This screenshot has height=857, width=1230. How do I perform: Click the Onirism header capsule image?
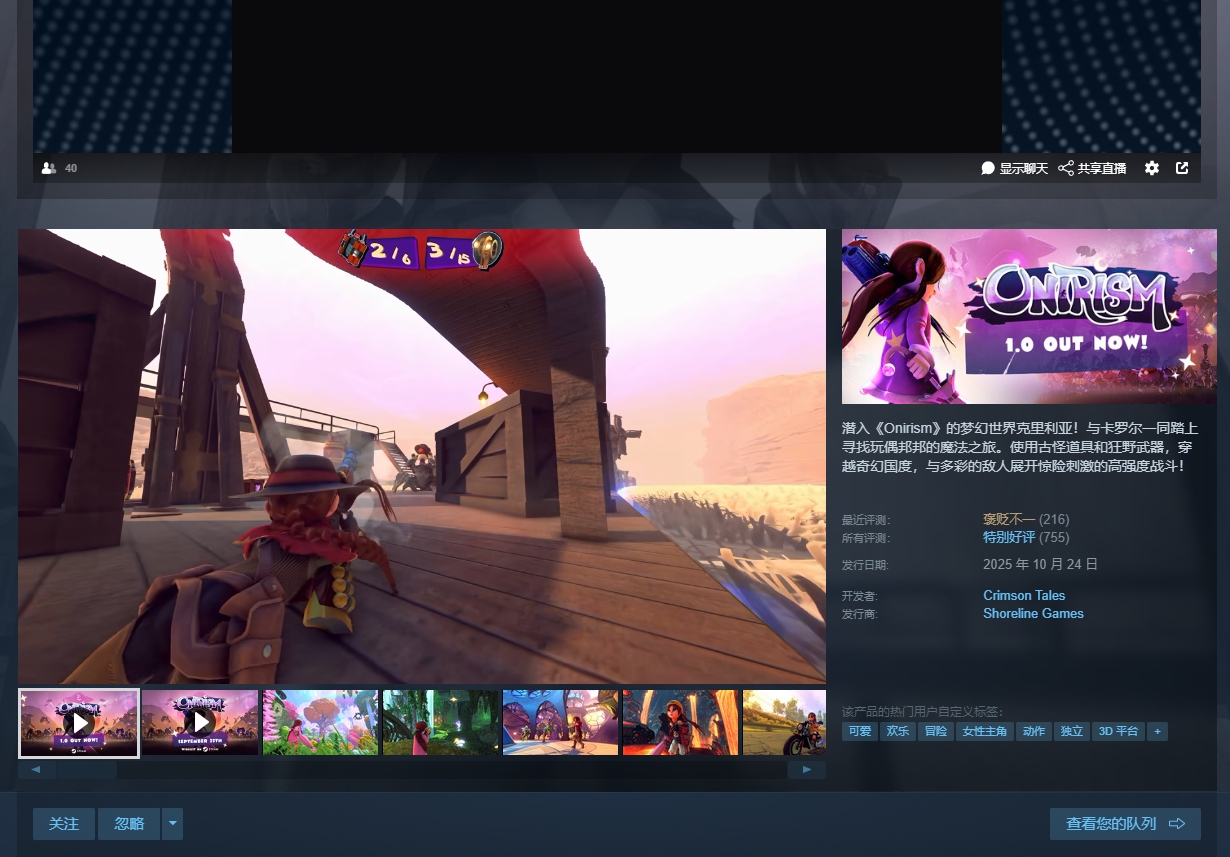pos(1029,316)
